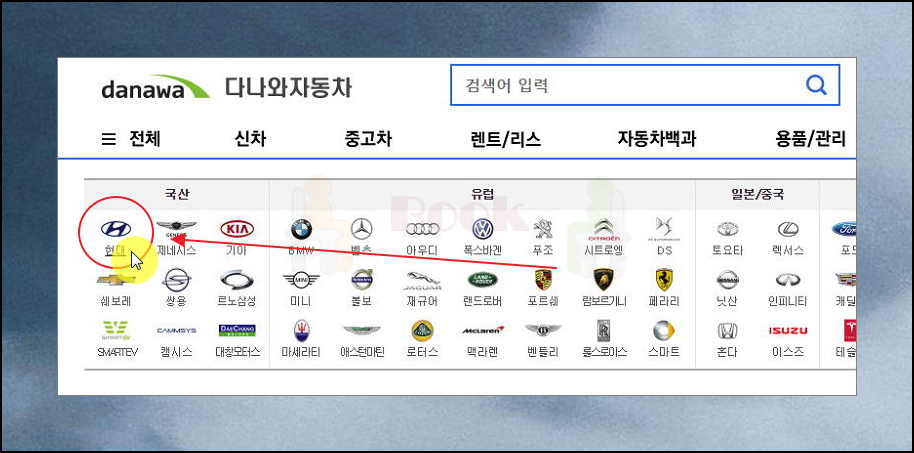Open the SMARTEV logo
Screen dimensions: 914x453
point(116,331)
